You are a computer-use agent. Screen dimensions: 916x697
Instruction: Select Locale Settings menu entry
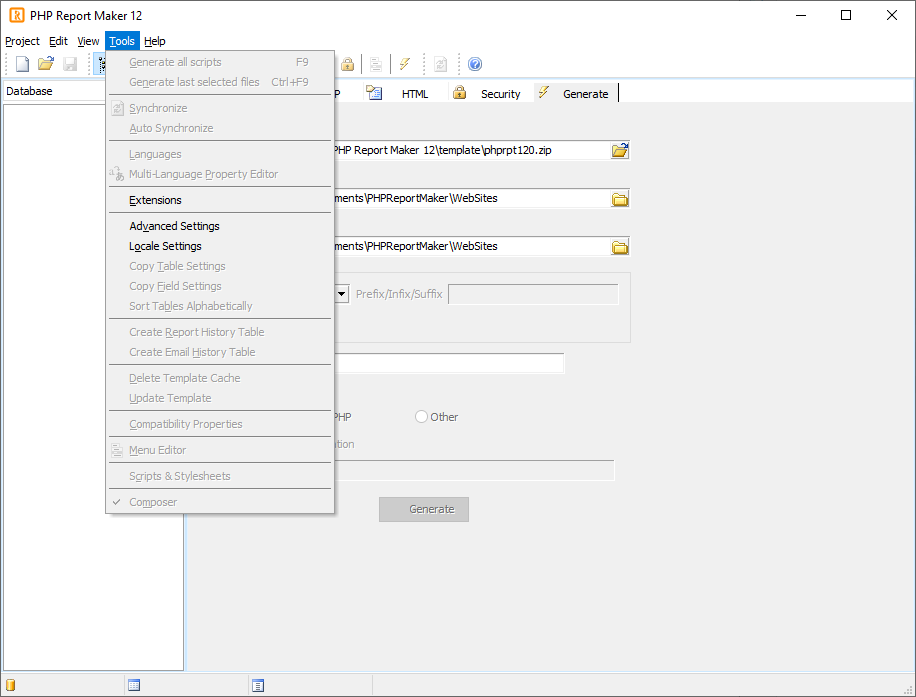(165, 246)
